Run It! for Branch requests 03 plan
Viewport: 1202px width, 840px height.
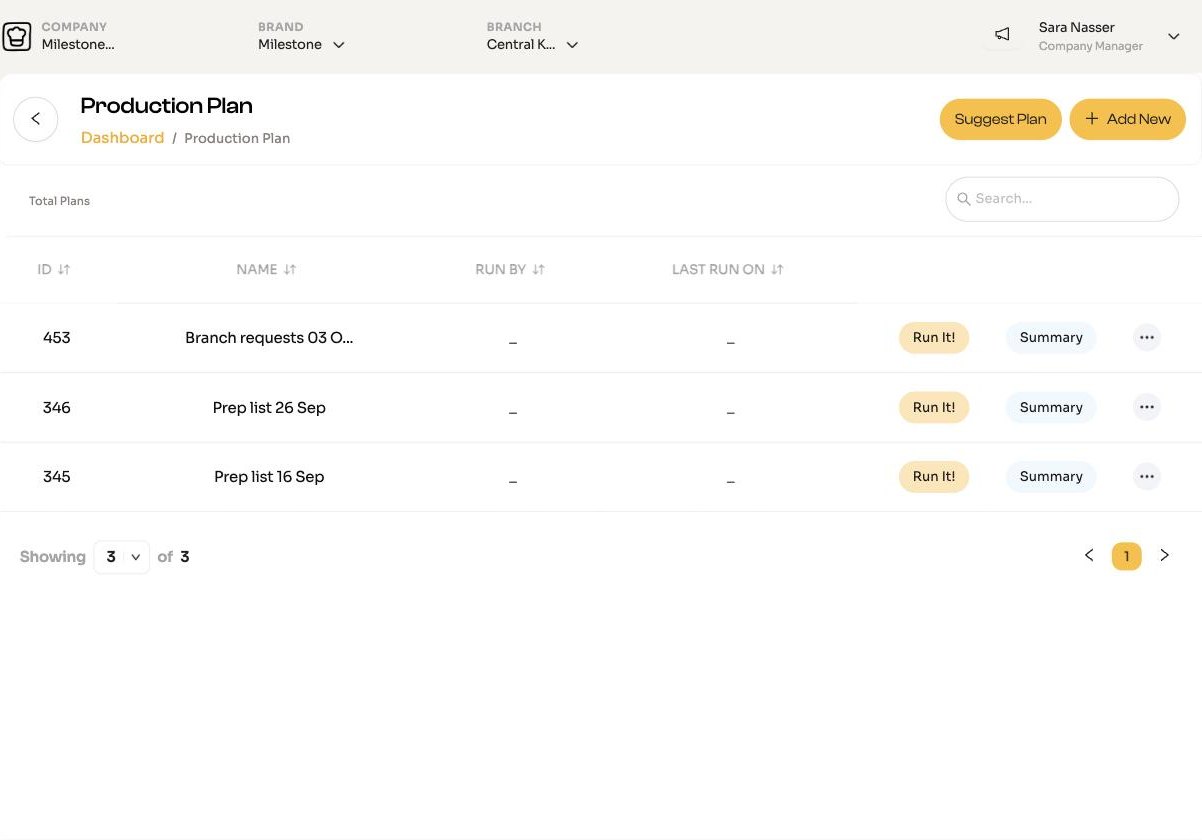(934, 338)
